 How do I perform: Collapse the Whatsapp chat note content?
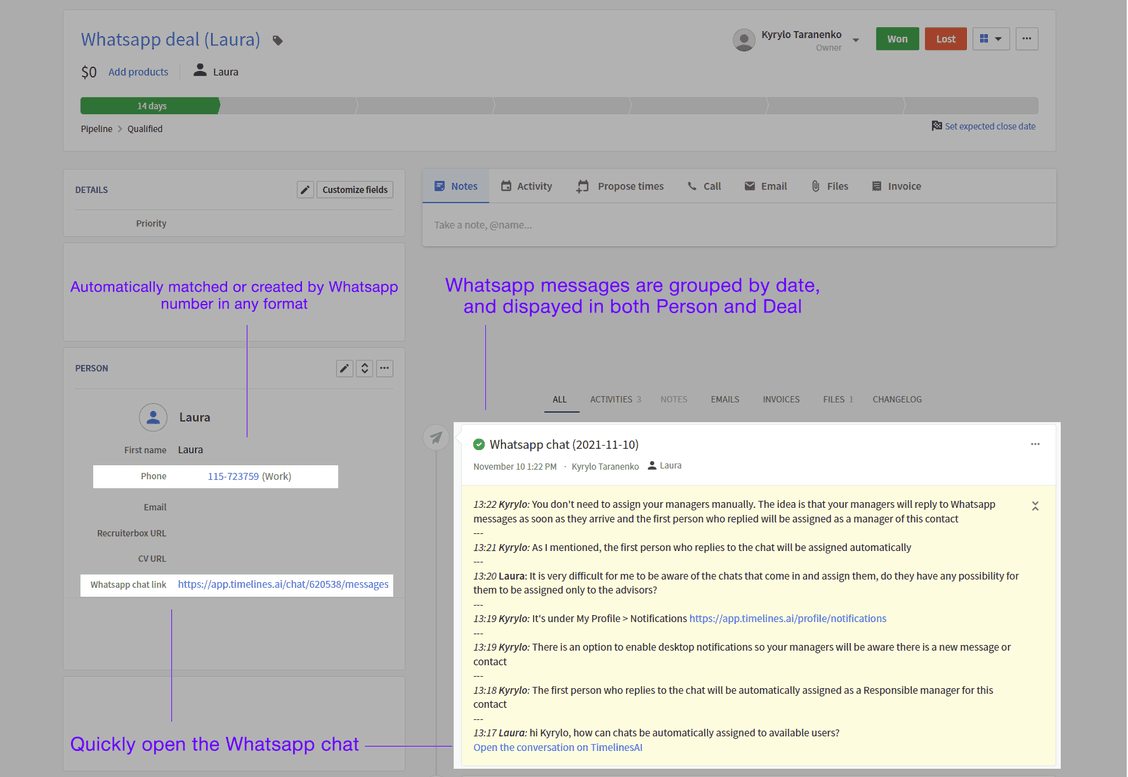(x=1035, y=506)
